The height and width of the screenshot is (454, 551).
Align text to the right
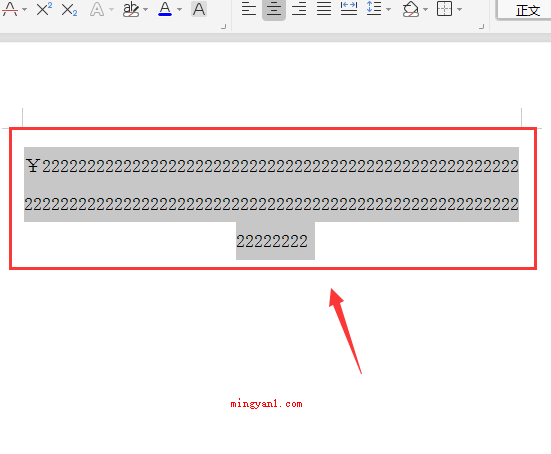pos(299,9)
